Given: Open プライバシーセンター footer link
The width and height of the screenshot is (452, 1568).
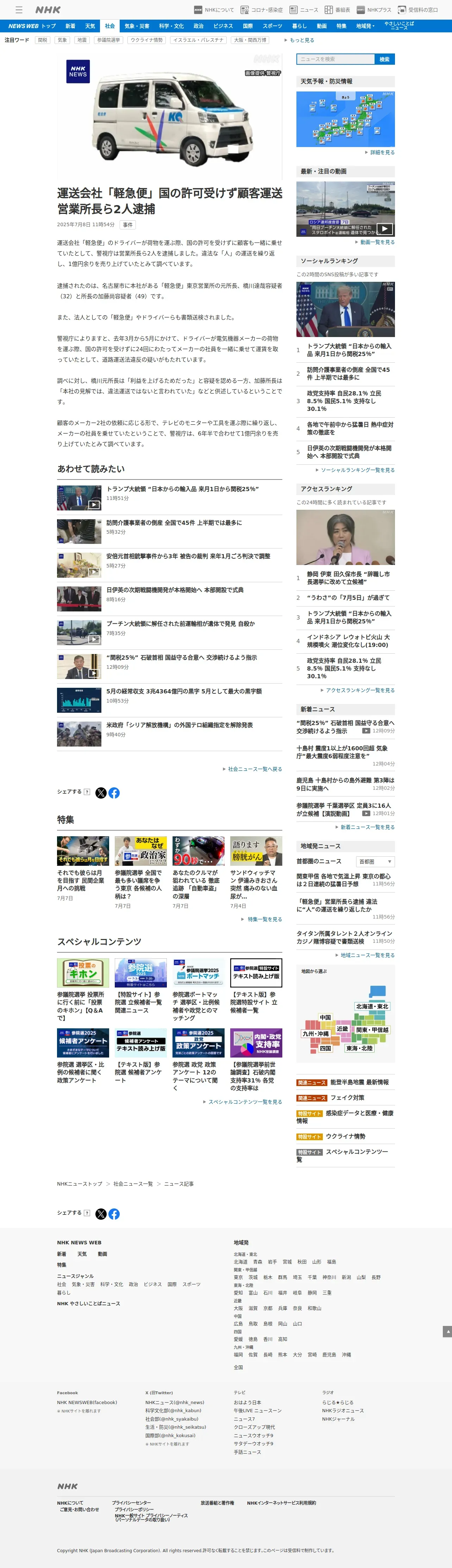Looking at the screenshot, I should (x=131, y=1503).
